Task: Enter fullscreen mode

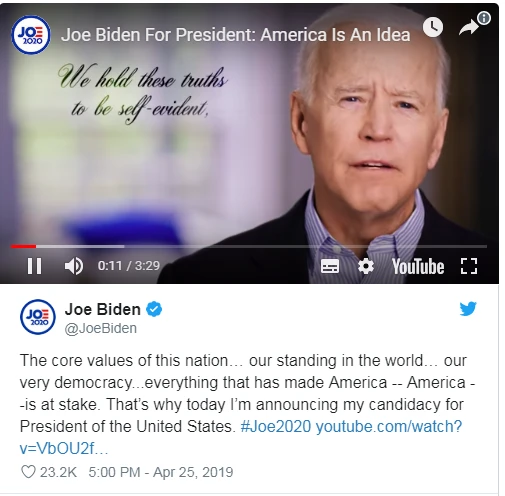Action: (469, 266)
